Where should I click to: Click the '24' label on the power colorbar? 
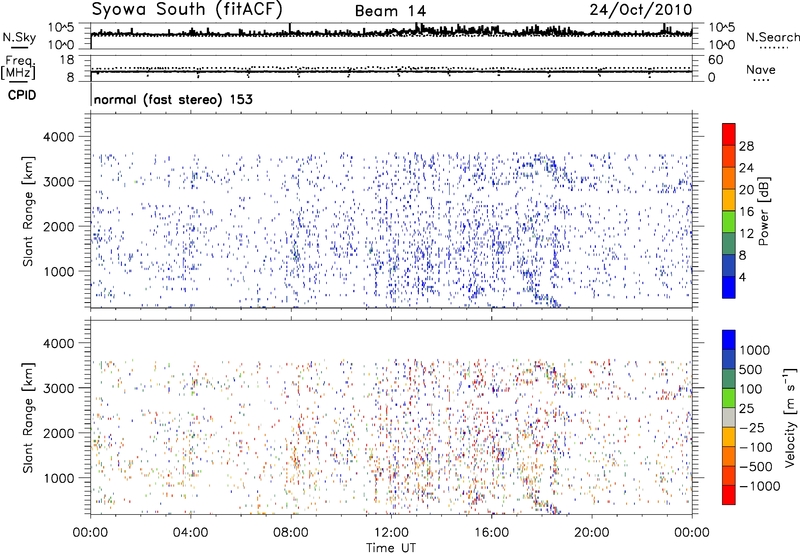(746, 168)
